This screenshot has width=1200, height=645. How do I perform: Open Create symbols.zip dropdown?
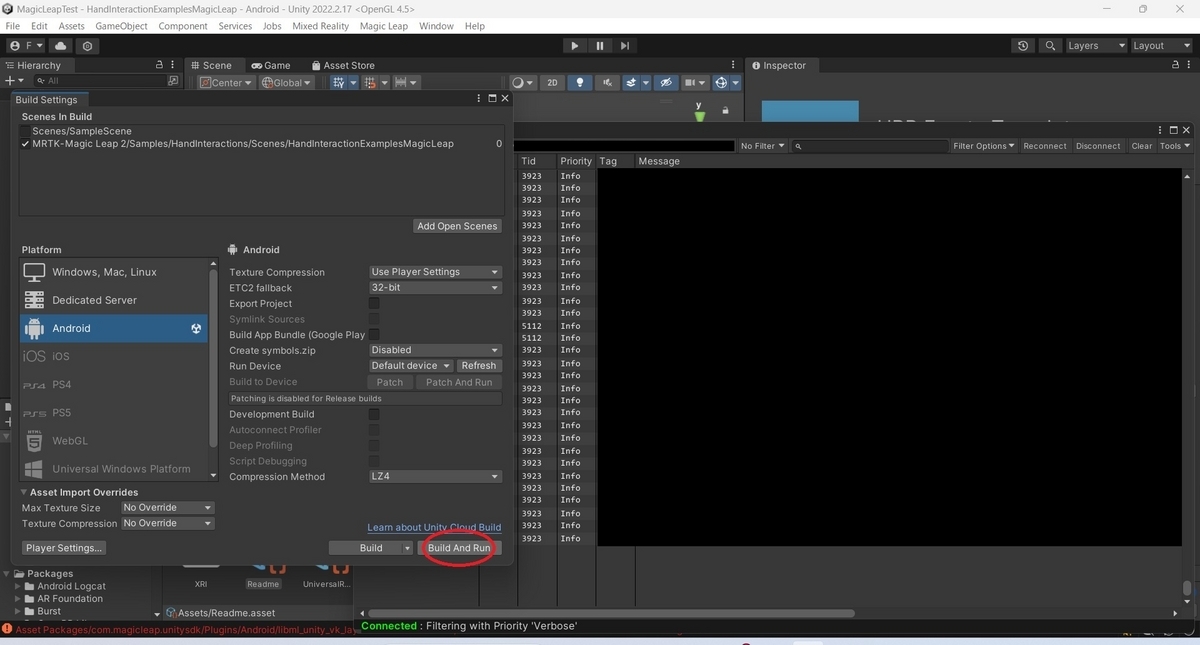(435, 350)
